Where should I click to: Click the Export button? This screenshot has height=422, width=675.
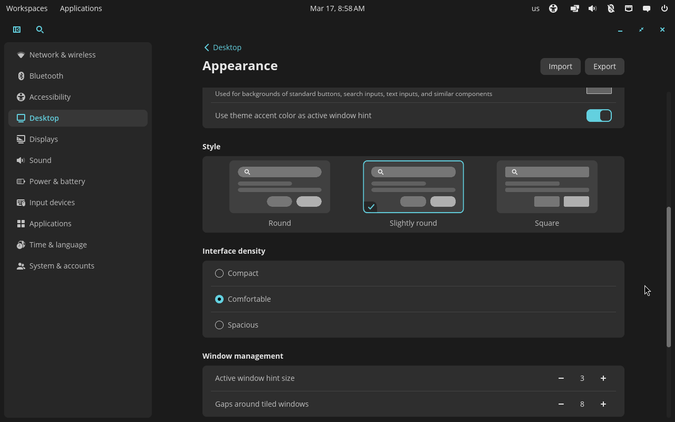point(604,66)
